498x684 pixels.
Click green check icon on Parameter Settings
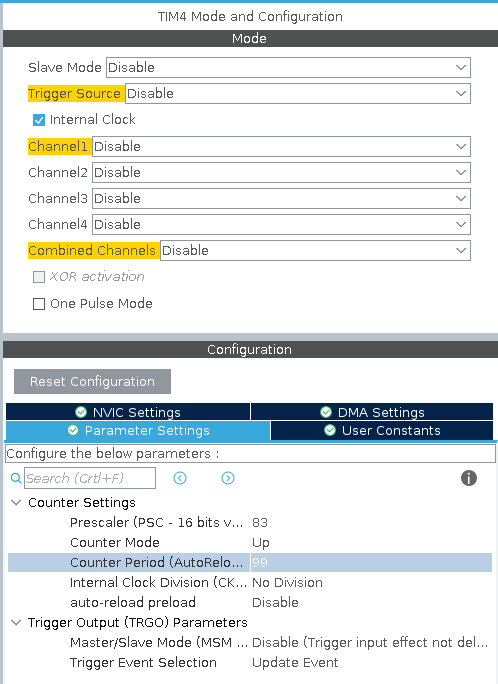[73, 431]
